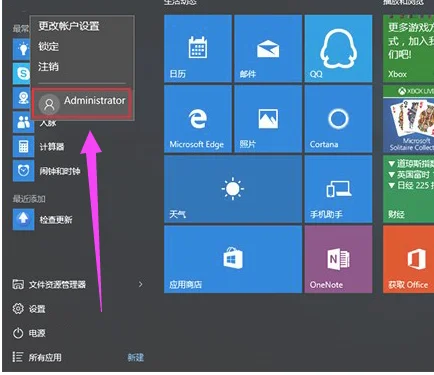This screenshot has height=375, width=434.
Task: Open the Alarms & Clock icon (闹钟和时钟)
Action: [x=23, y=171]
